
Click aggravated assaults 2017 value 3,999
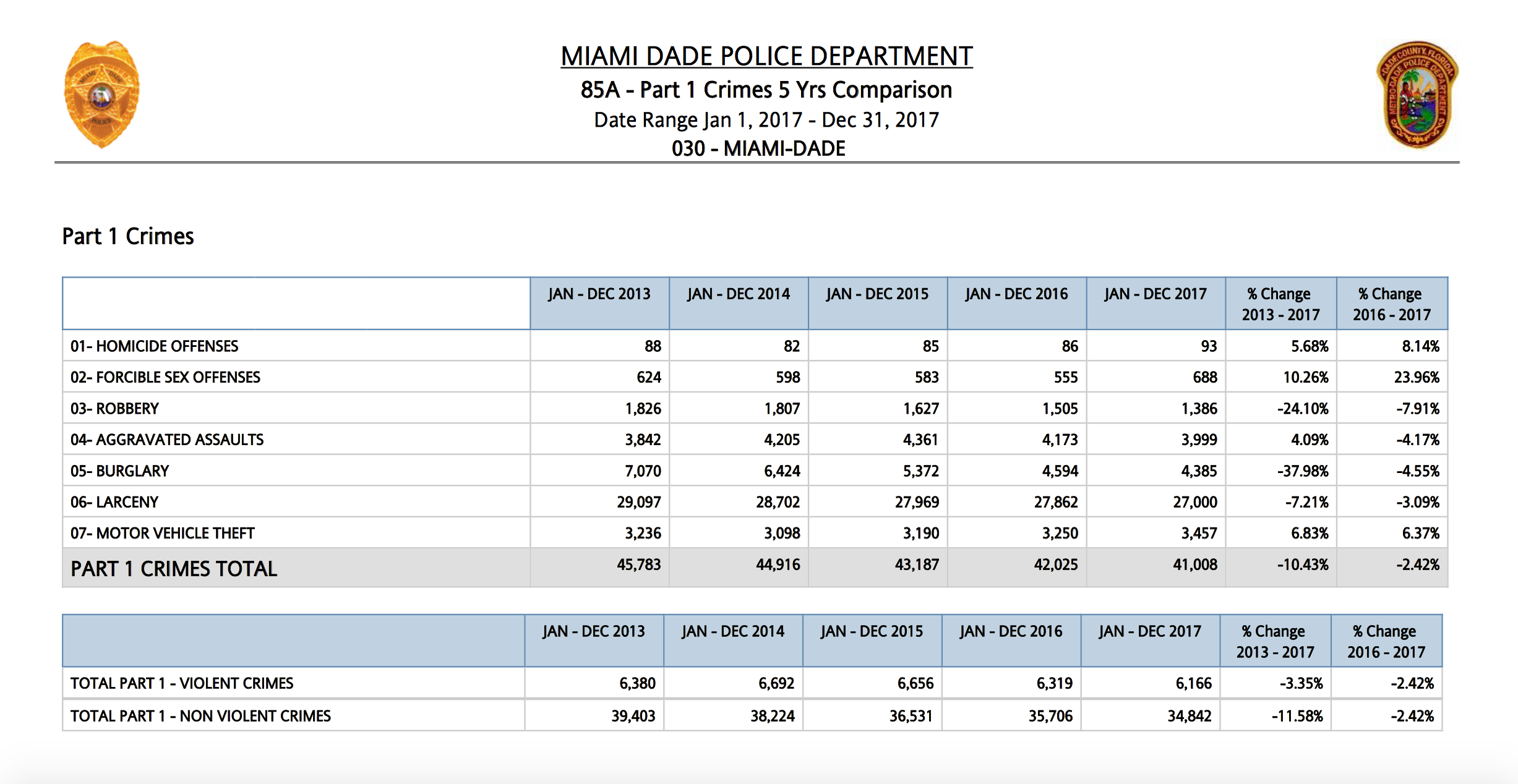pyautogui.click(x=1199, y=440)
